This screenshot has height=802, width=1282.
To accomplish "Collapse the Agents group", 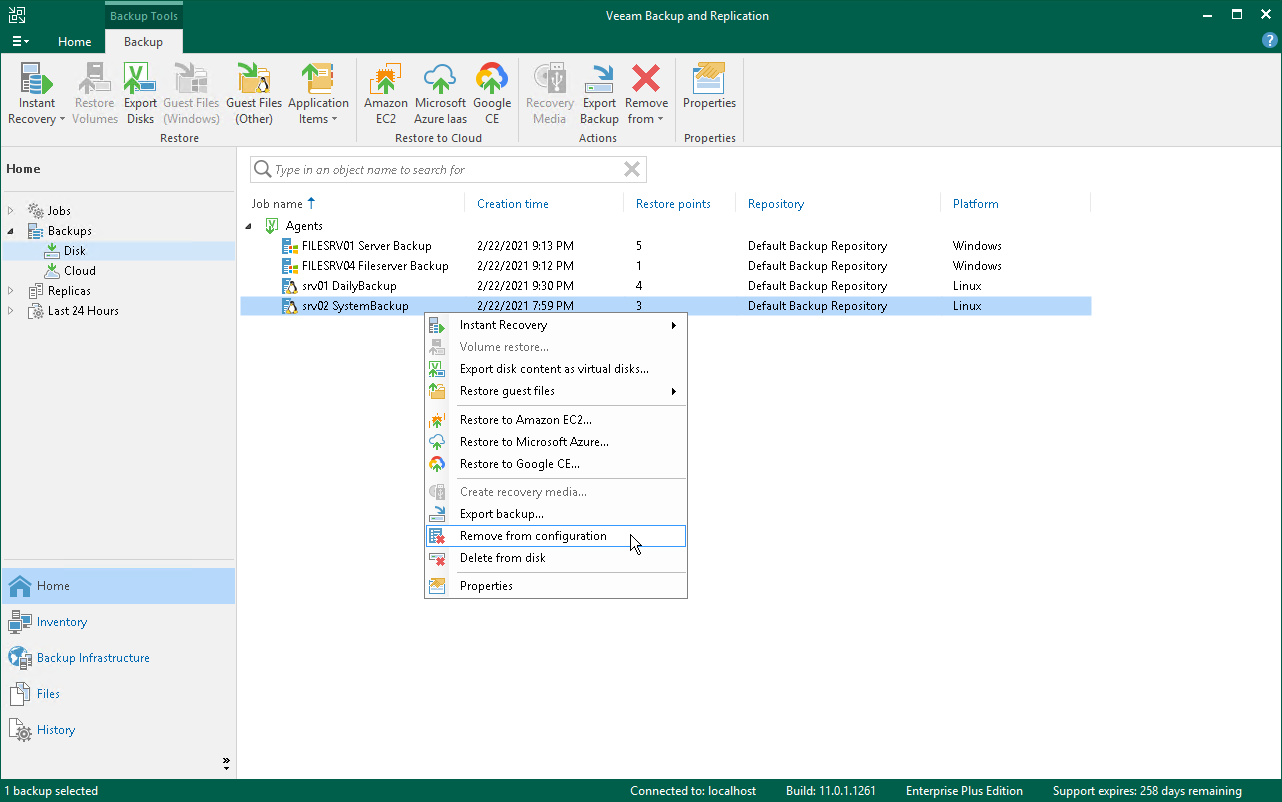I will coord(249,226).
